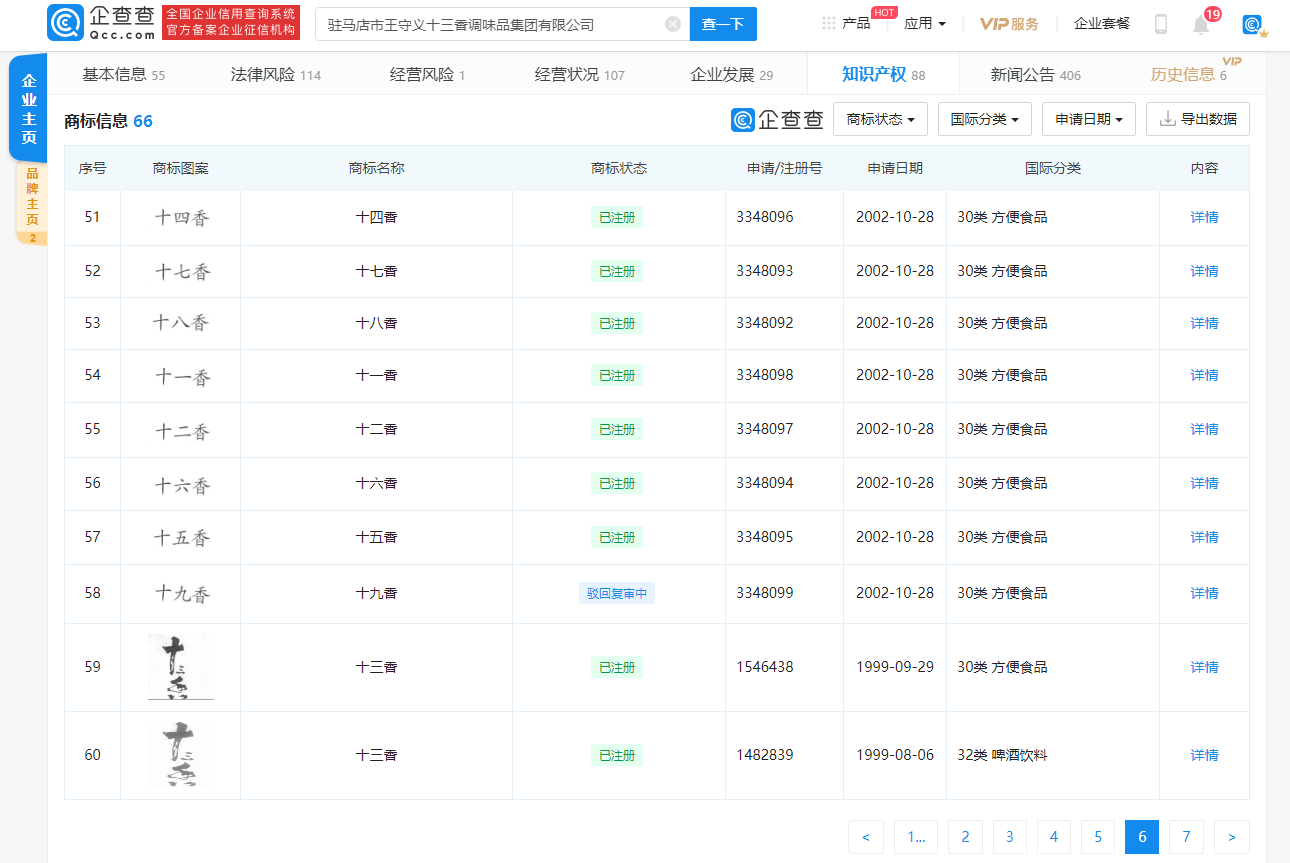Open 企业套餐 link
This screenshot has height=863, width=1290.
1102,23
